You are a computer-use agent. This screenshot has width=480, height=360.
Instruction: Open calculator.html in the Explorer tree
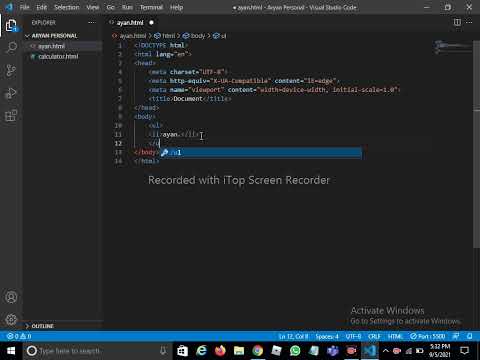[x=63, y=56]
